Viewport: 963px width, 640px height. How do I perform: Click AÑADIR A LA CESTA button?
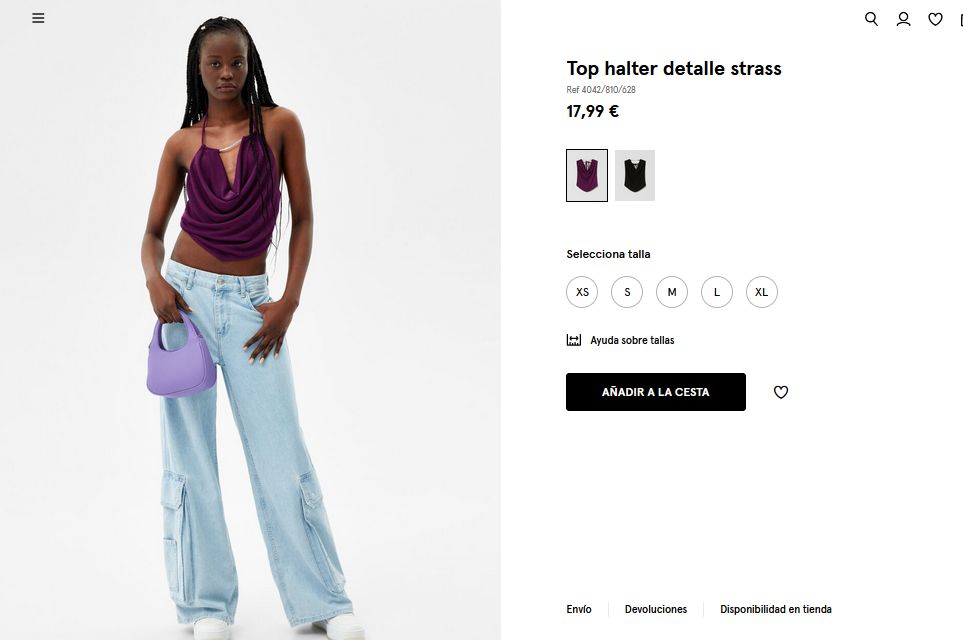[x=656, y=392]
